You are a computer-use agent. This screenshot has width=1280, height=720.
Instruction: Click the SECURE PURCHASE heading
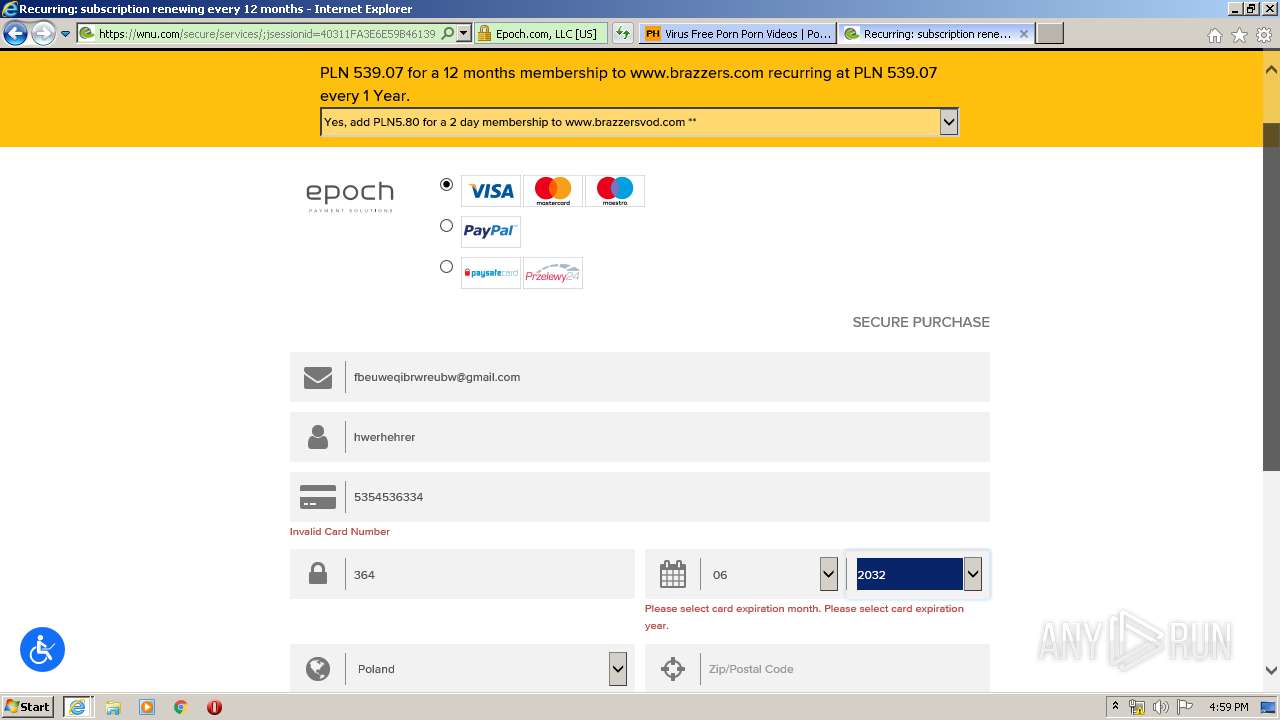click(921, 322)
